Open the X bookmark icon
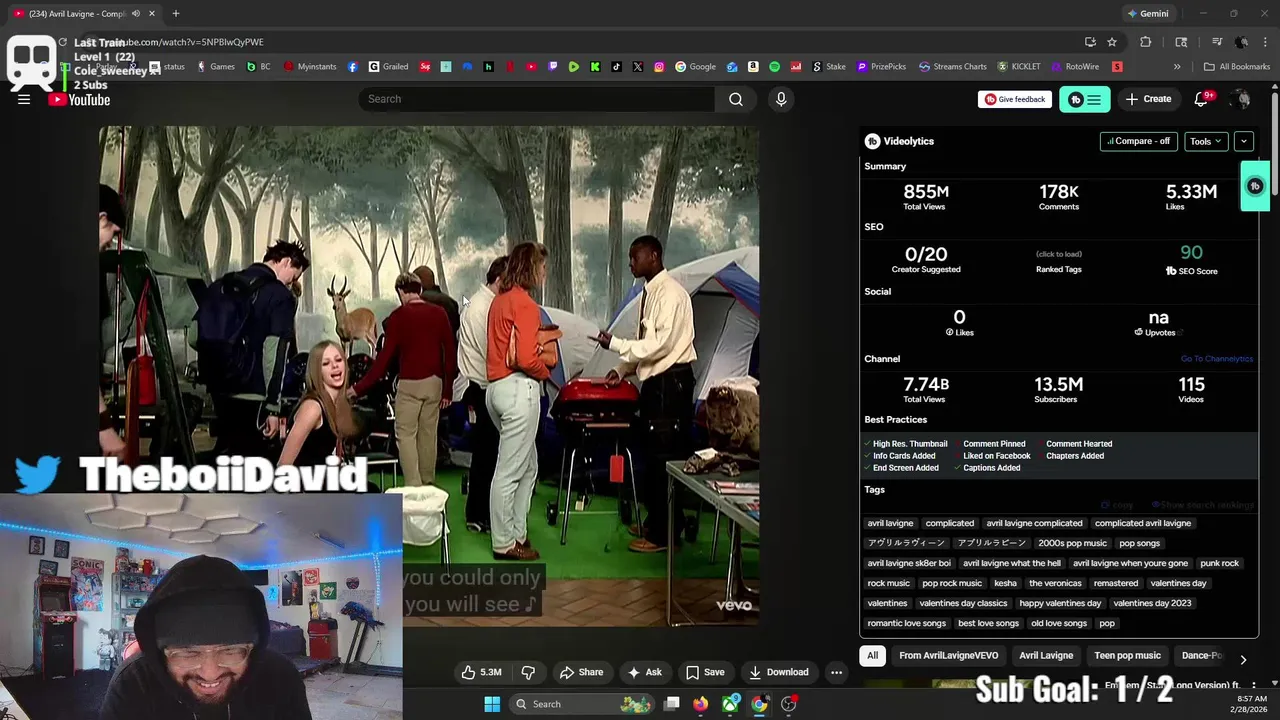The height and width of the screenshot is (720, 1280). 638,67
